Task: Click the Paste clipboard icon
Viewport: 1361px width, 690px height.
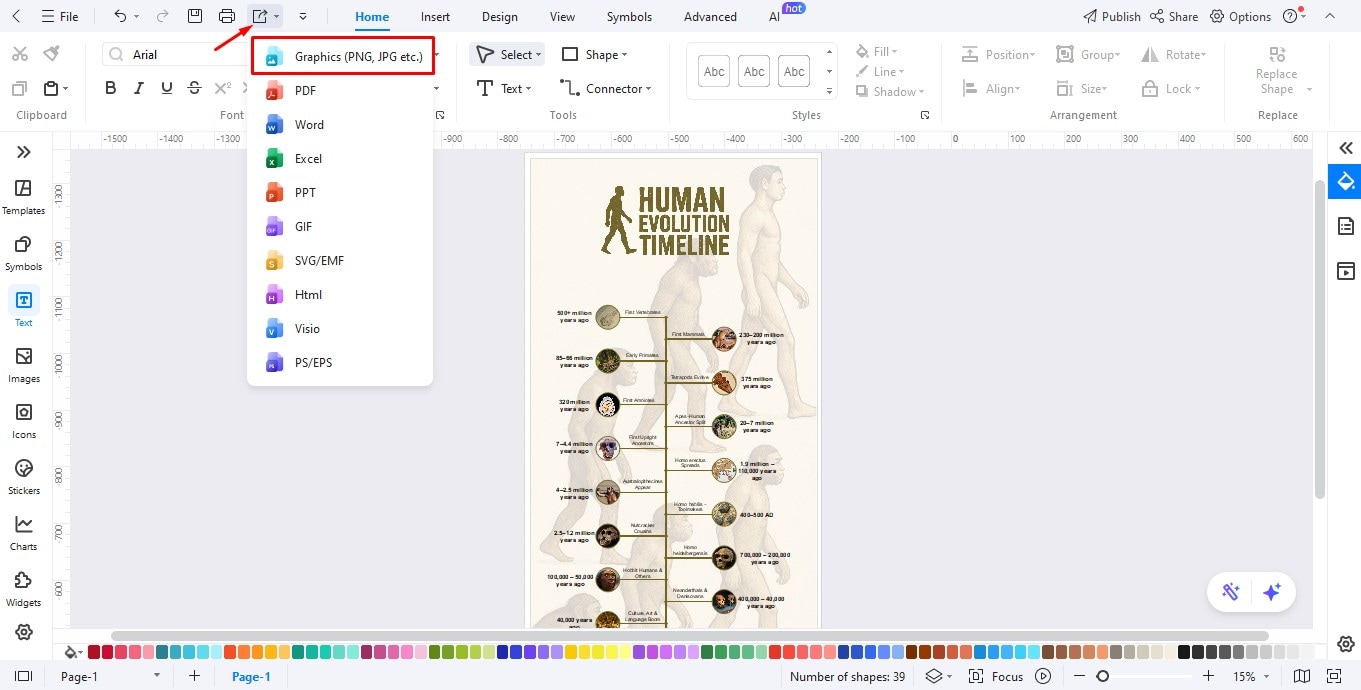Action: tap(51, 89)
